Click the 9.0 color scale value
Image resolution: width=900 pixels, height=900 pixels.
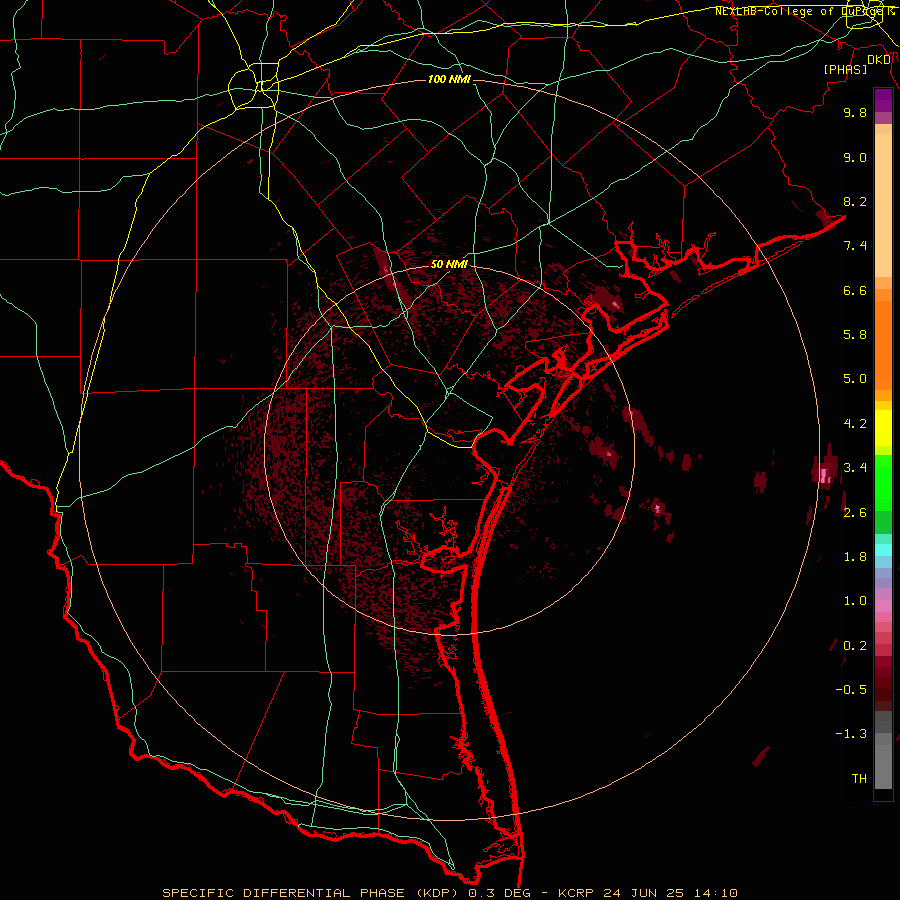pos(855,158)
